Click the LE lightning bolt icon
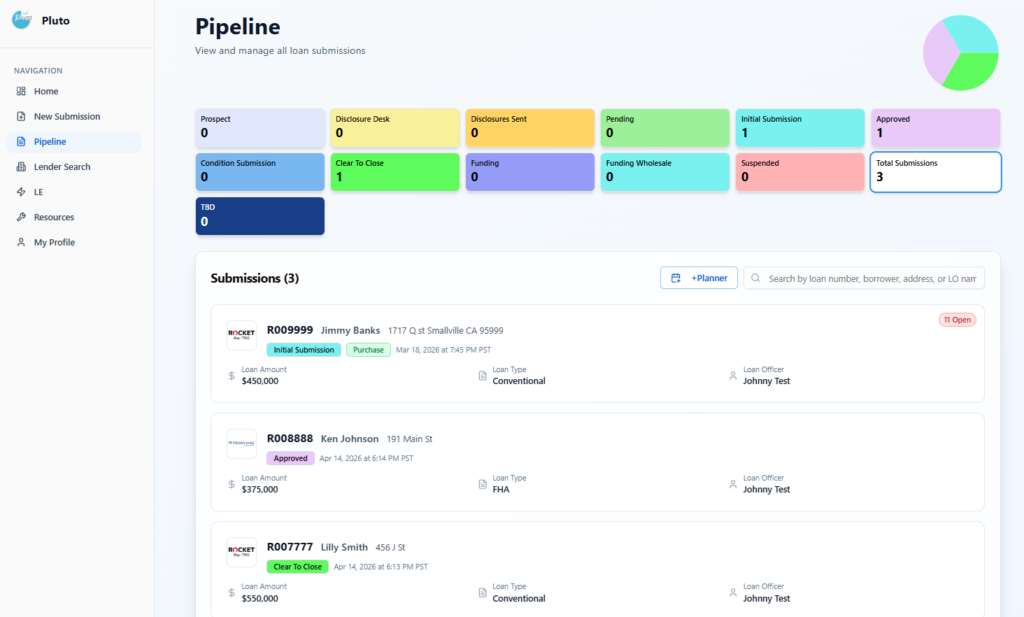Viewport: 1024px width, 617px height. tap(21, 192)
